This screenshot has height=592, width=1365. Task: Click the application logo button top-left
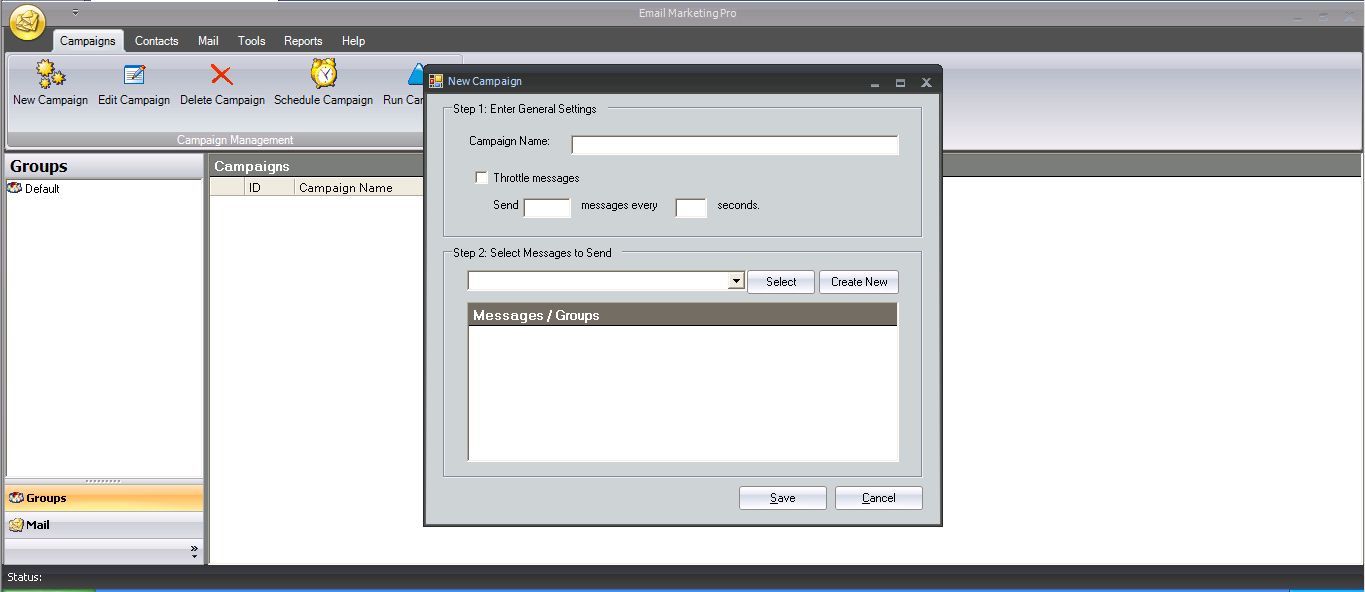(27, 21)
